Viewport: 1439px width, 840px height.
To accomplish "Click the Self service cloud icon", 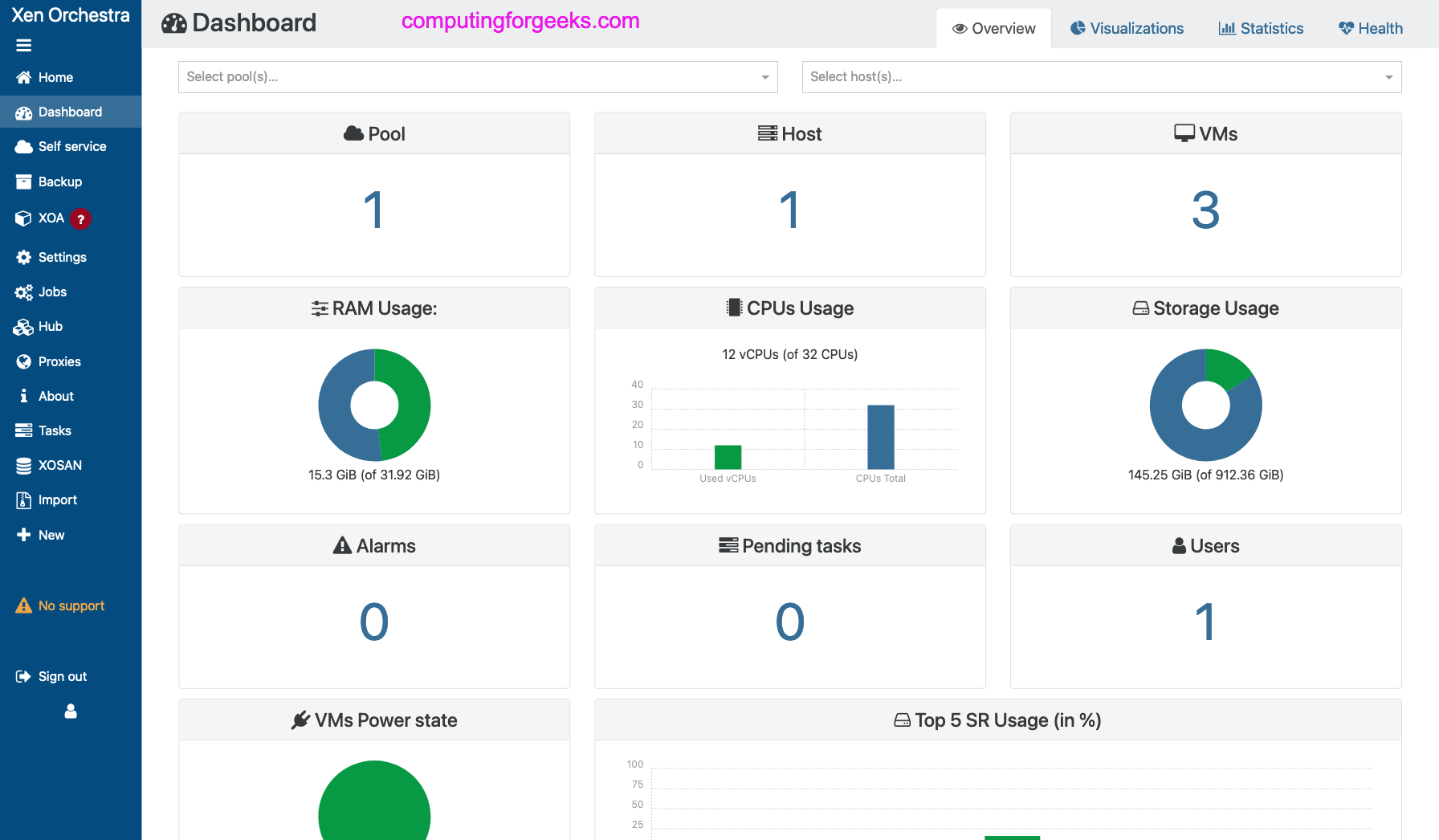I will pos(23,147).
